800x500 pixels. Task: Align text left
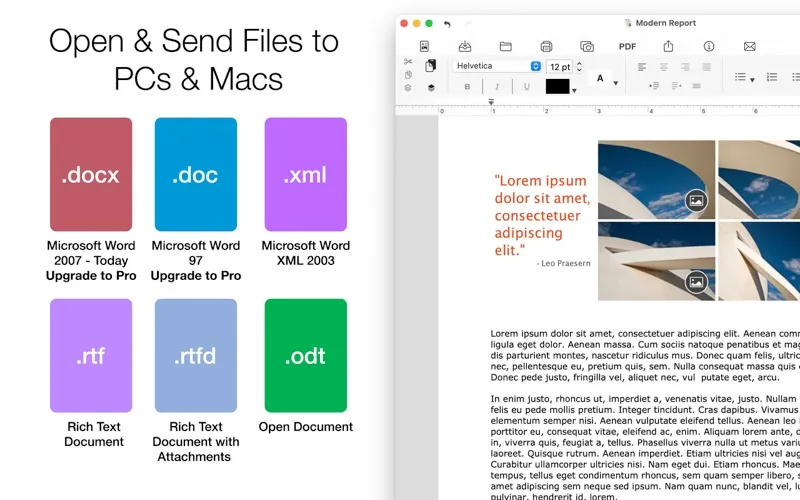[x=642, y=67]
